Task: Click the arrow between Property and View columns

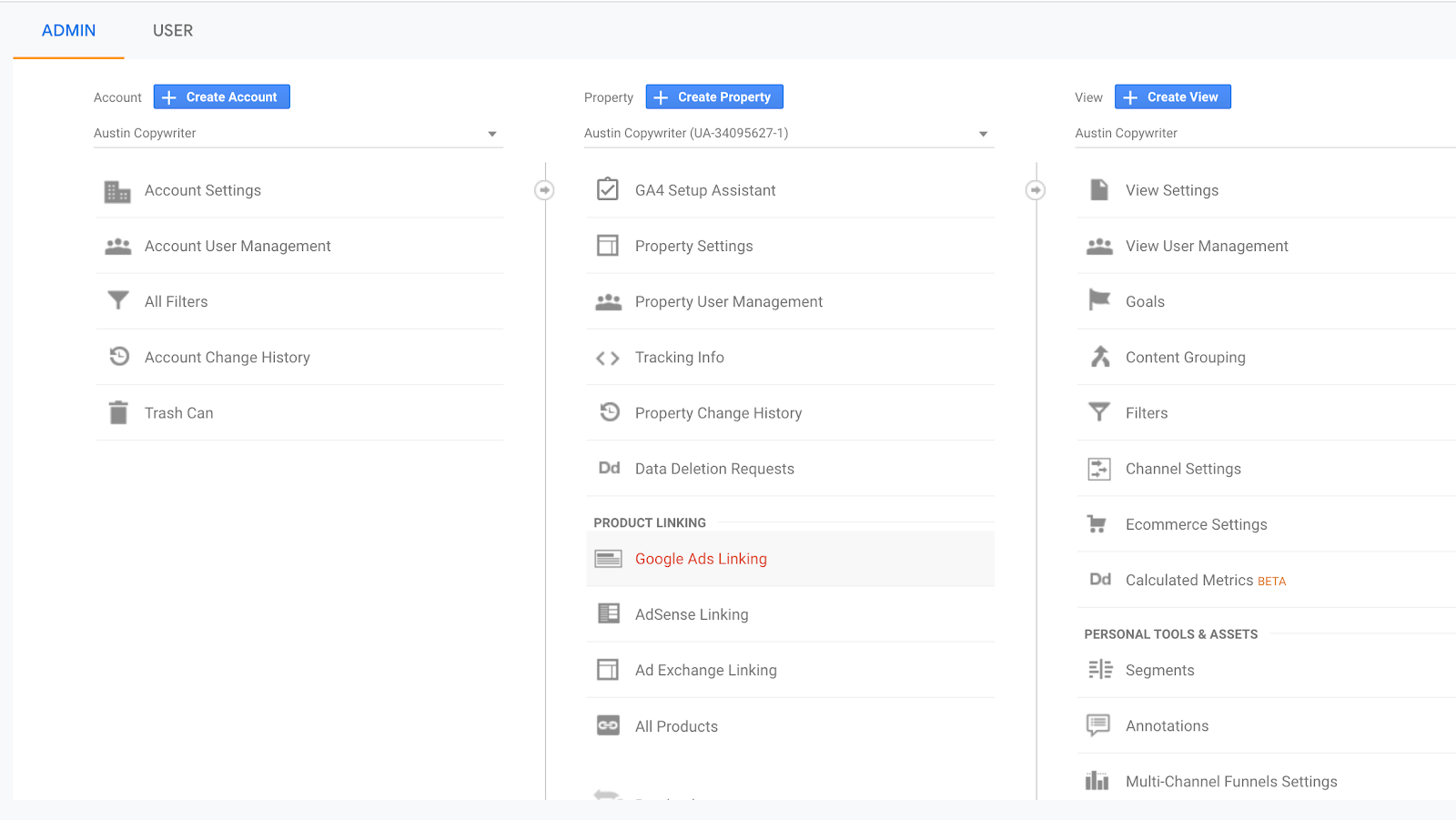Action: pyautogui.click(x=1036, y=190)
